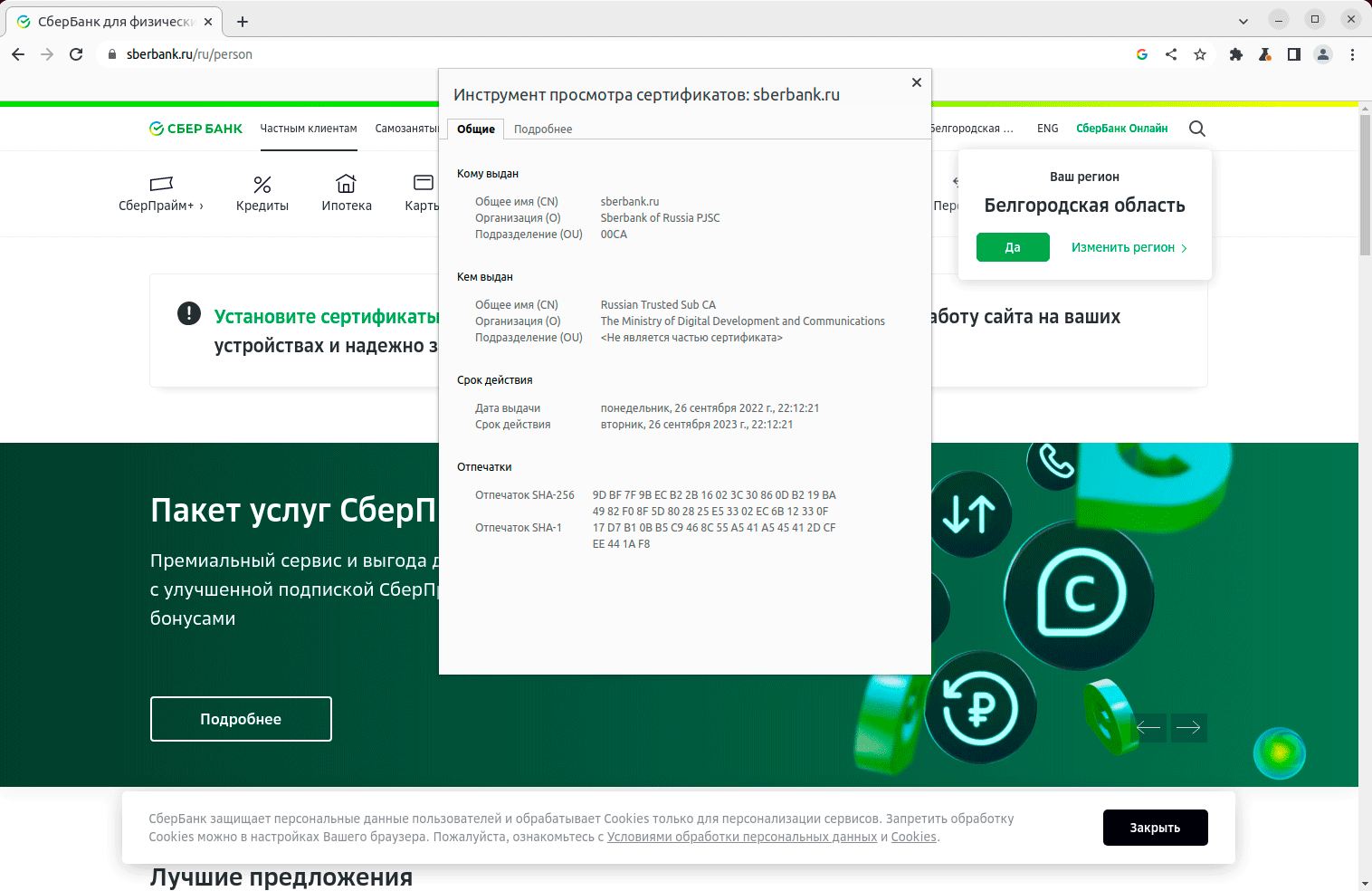Image resolution: width=1372 pixels, height=891 pixels.
Task: Open the browser profile avatar menu
Action: click(x=1323, y=54)
